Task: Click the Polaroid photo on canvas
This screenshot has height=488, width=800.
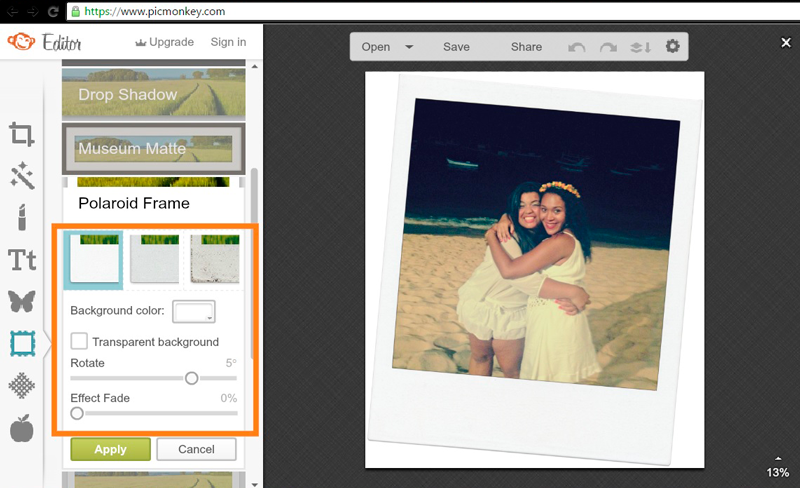Action: point(534,270)
